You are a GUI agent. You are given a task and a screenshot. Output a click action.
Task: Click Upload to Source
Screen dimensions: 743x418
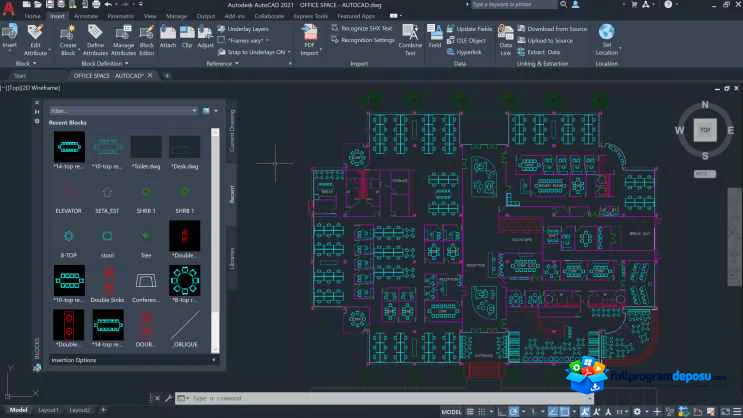pyautogui.click(x=545, y=40)
